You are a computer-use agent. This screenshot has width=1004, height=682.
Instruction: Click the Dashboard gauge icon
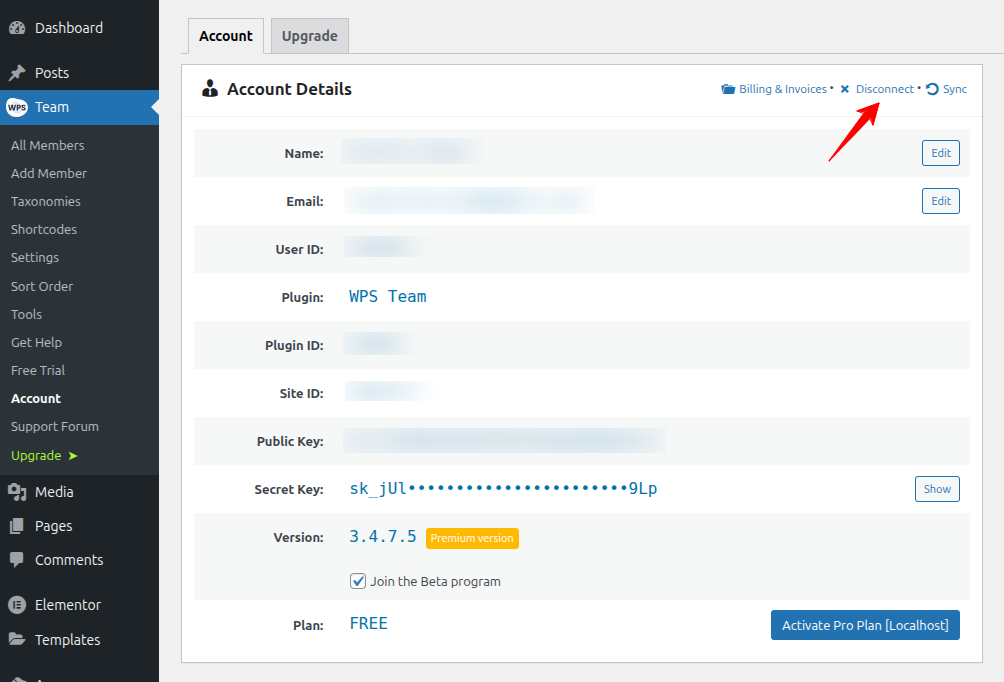click(17, 28)
